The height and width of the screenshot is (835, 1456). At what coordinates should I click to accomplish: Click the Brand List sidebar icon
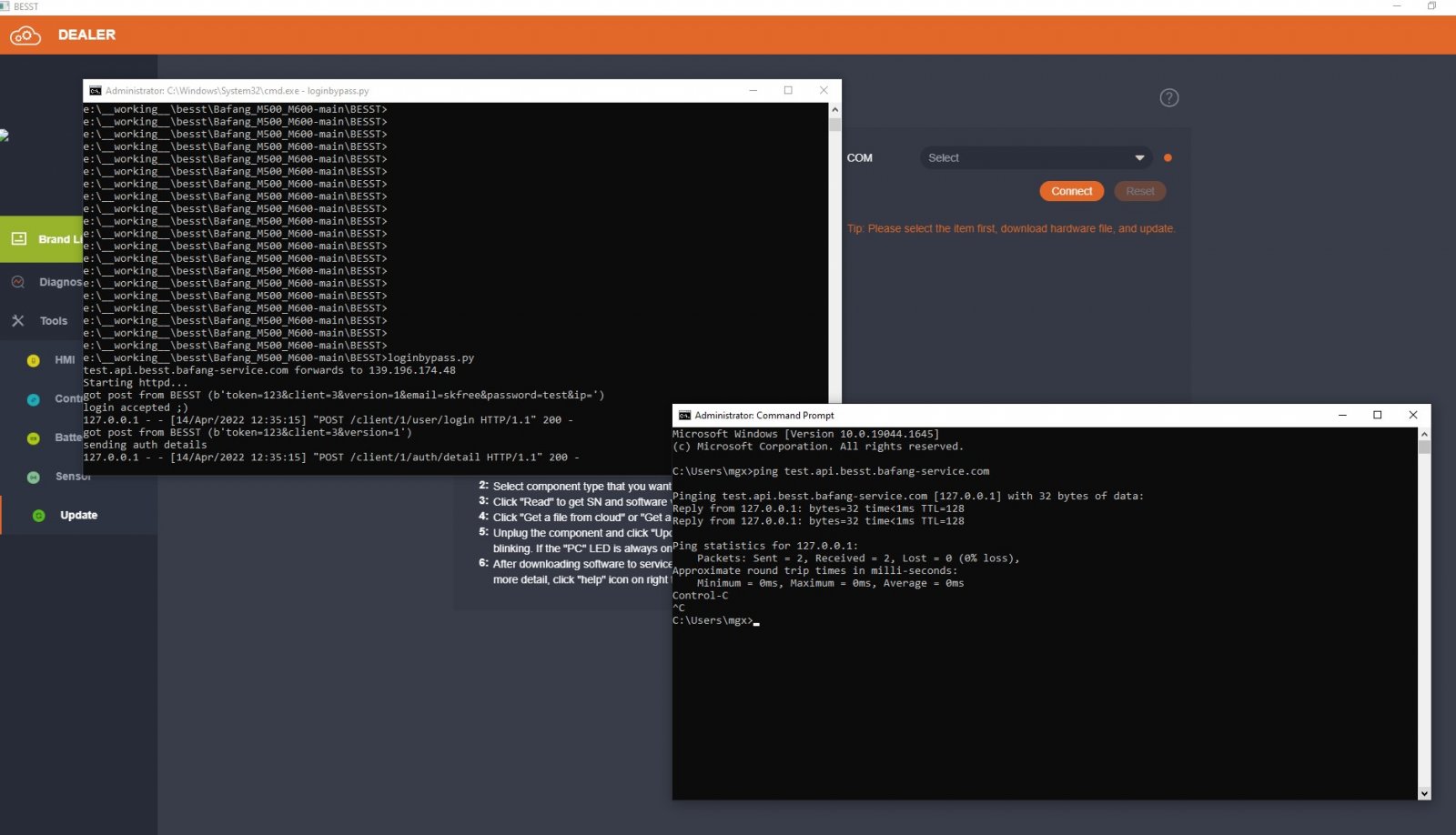coord(18,238)
